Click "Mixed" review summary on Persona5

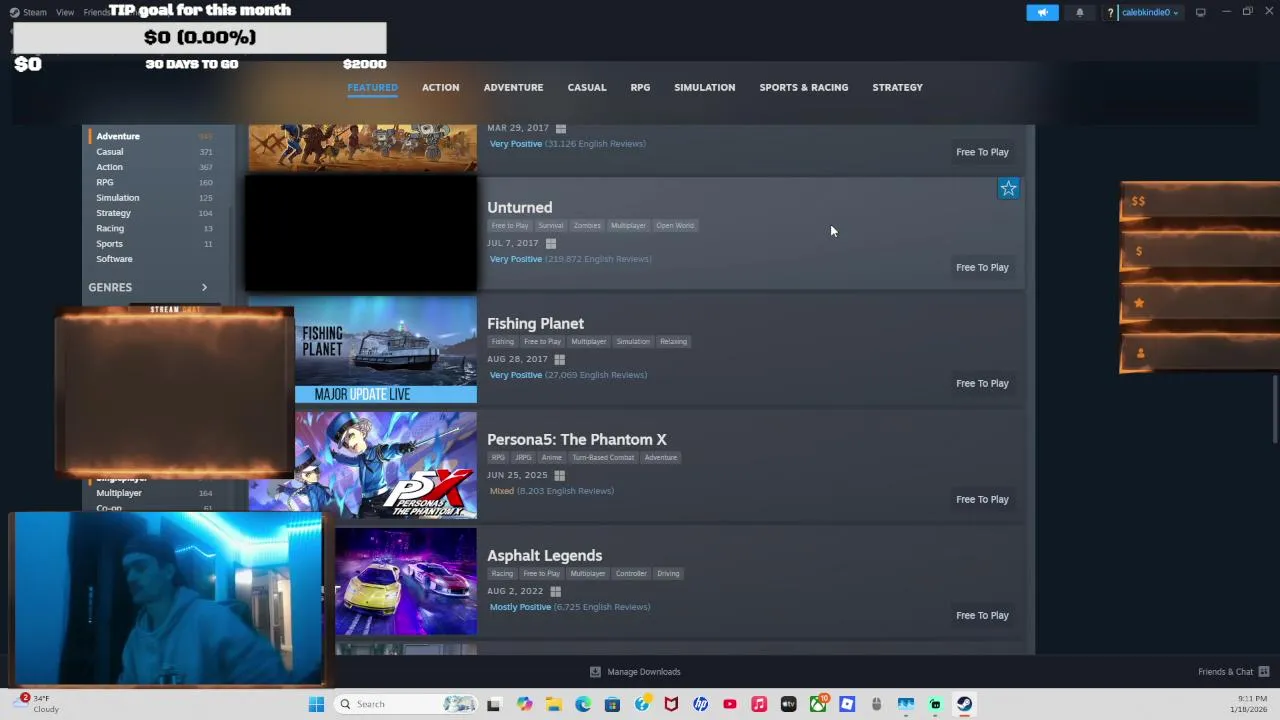(x=502, y=491)
